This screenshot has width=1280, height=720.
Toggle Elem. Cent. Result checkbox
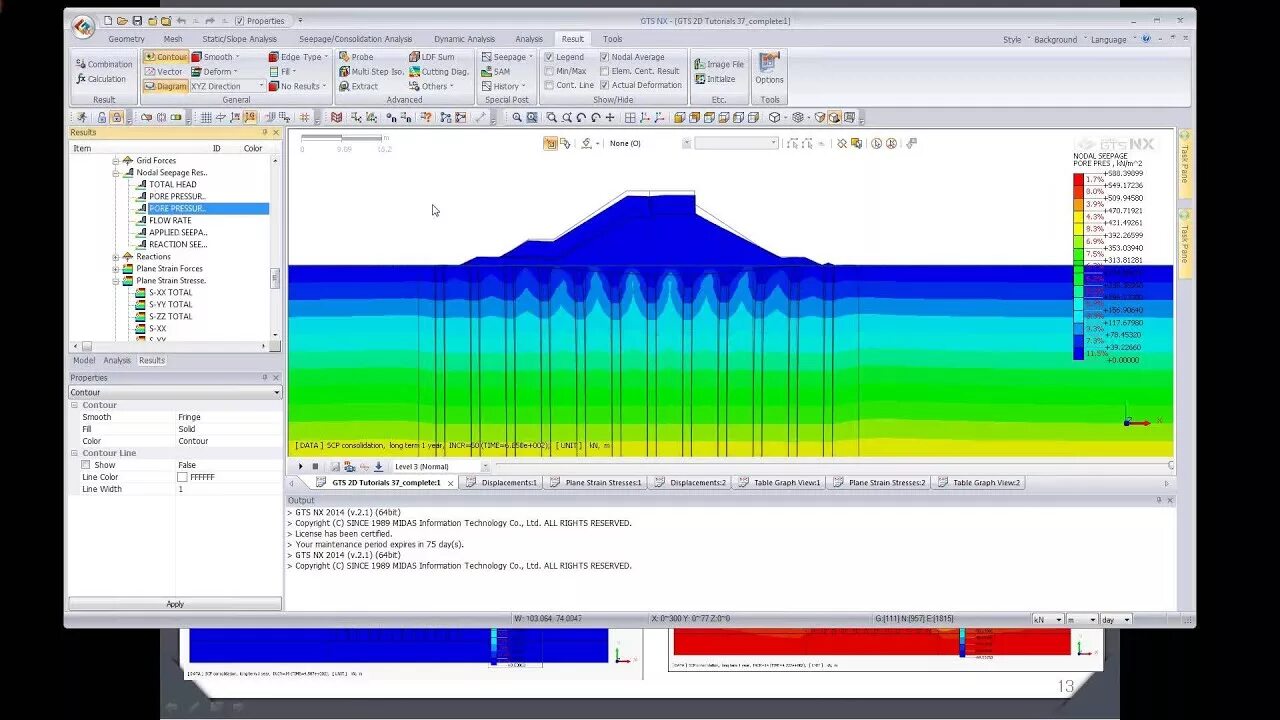[604, 71]
